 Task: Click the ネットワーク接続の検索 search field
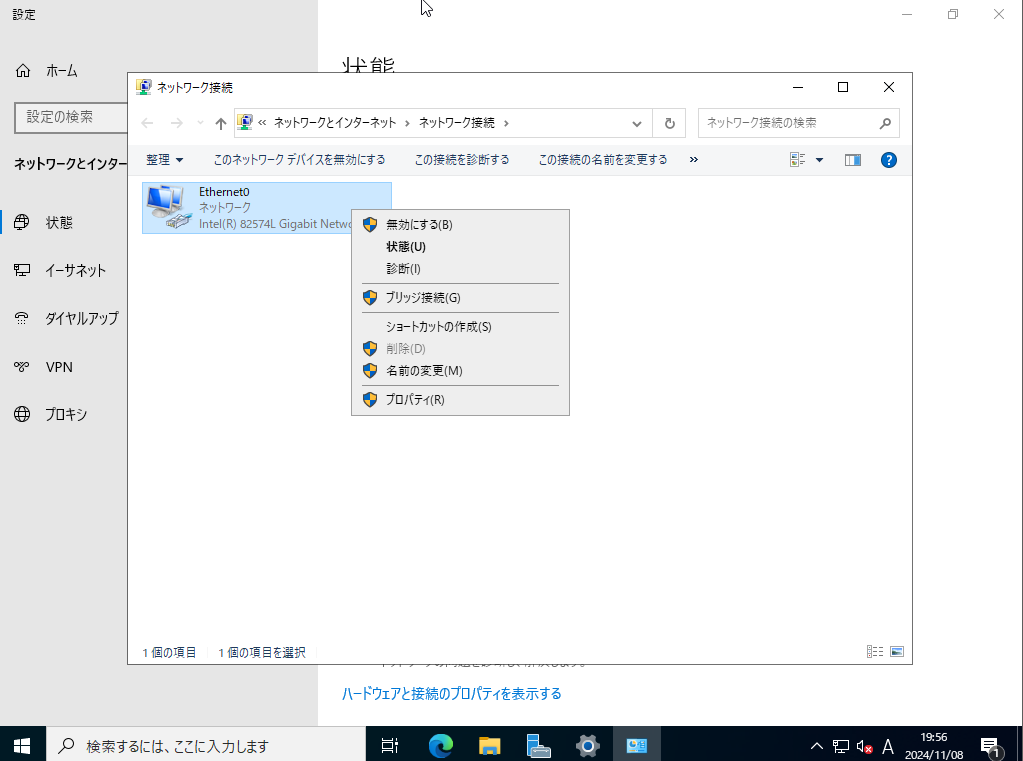788,123
